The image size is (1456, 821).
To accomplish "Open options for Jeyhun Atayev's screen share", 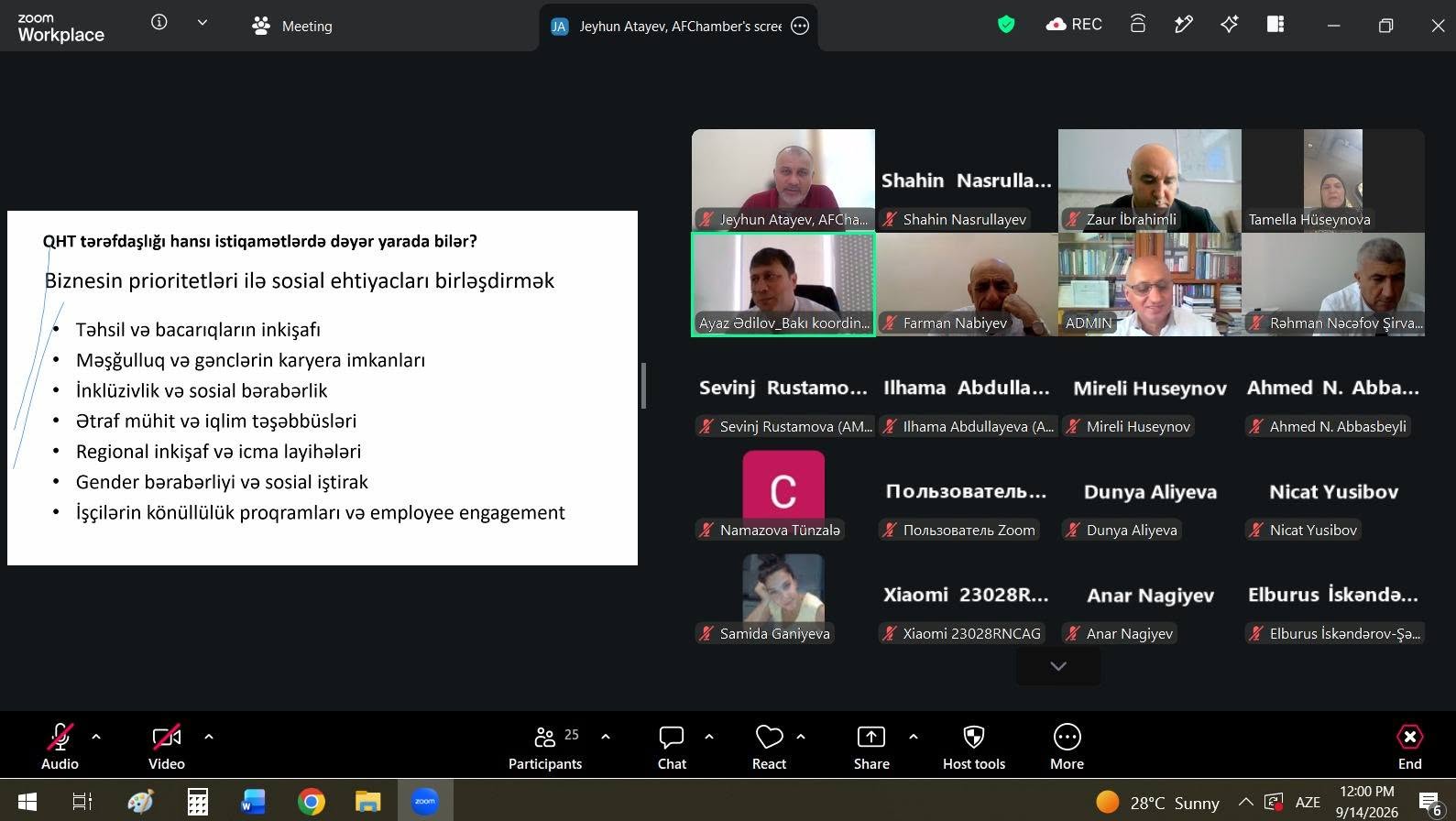I will pyautogui.click(x=800, y=26).
